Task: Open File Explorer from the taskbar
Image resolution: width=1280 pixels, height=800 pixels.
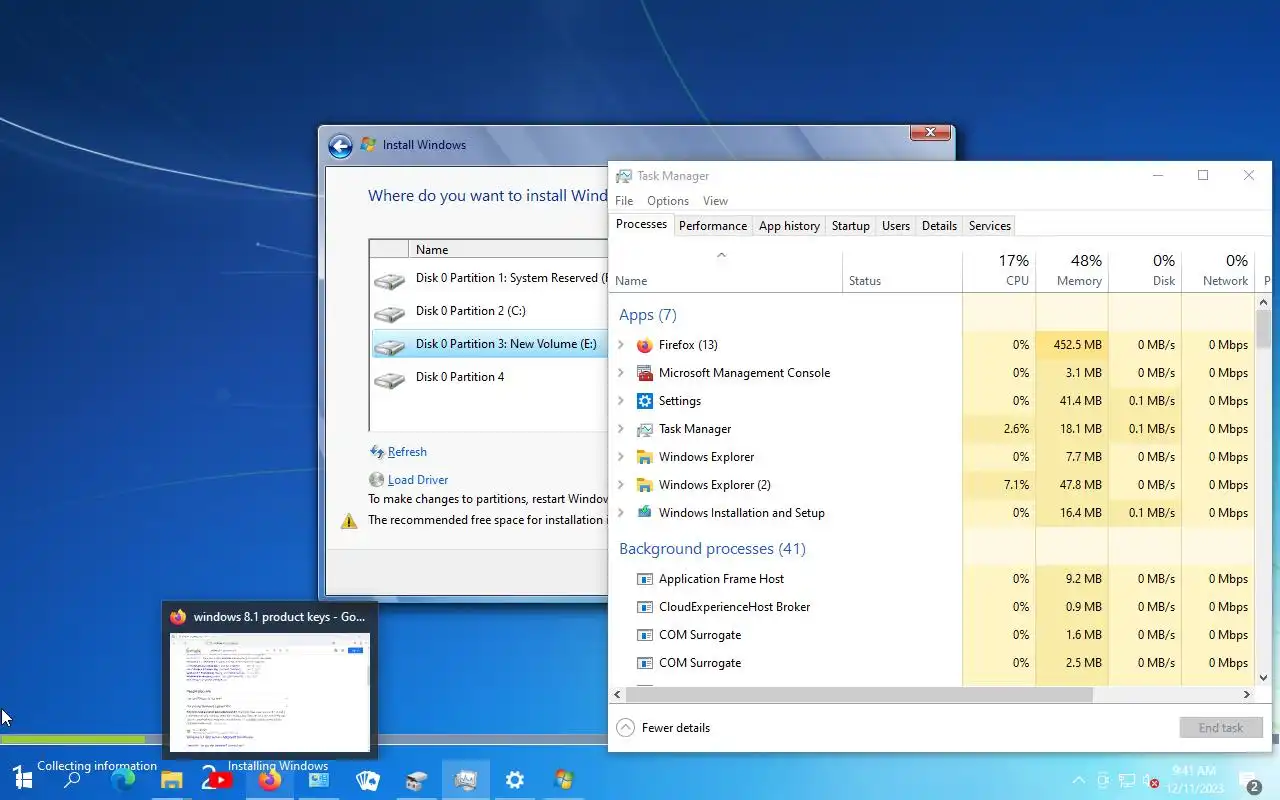Action: (172, 780)
